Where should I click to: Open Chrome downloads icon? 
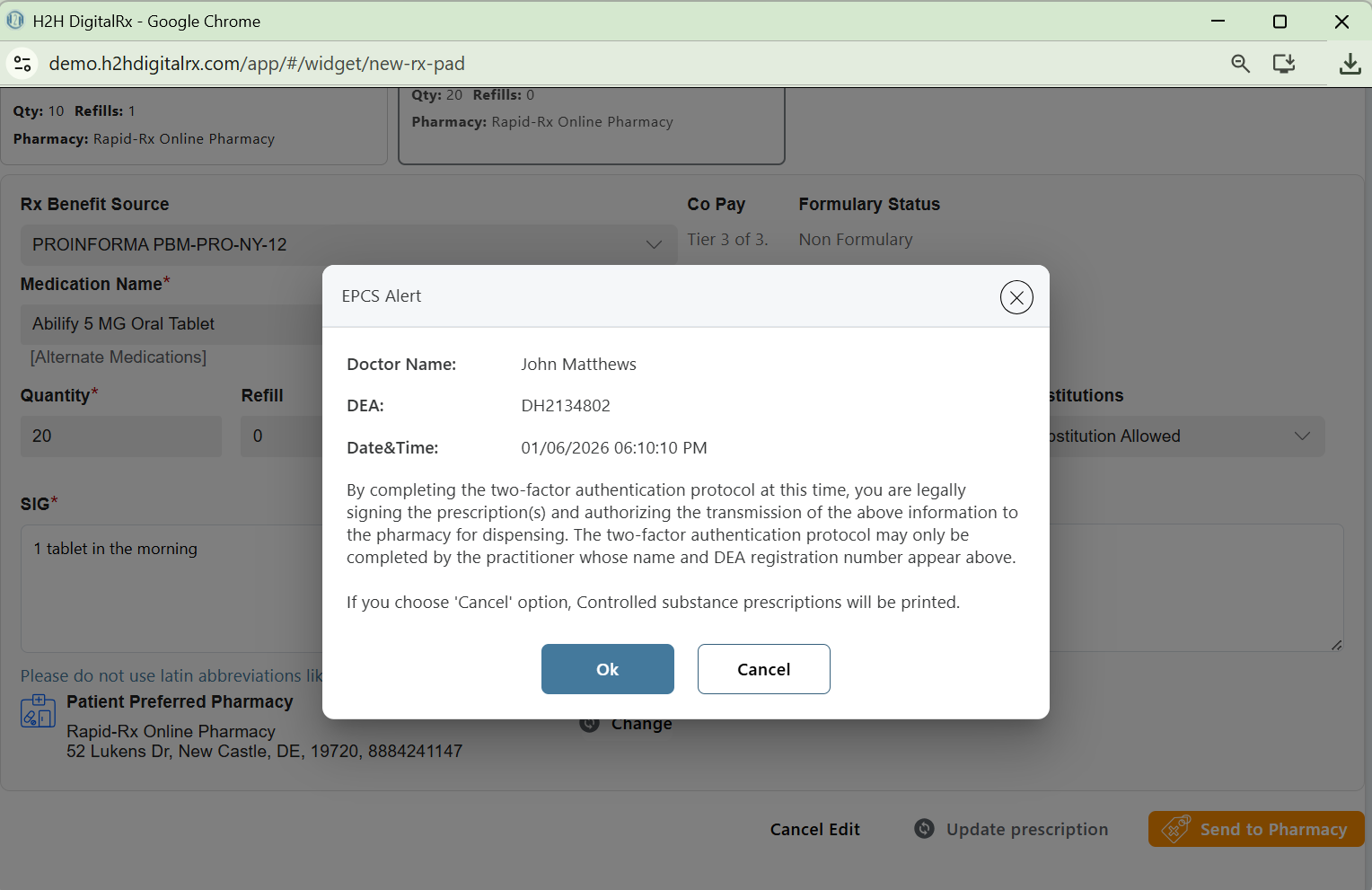point(1350,64)
